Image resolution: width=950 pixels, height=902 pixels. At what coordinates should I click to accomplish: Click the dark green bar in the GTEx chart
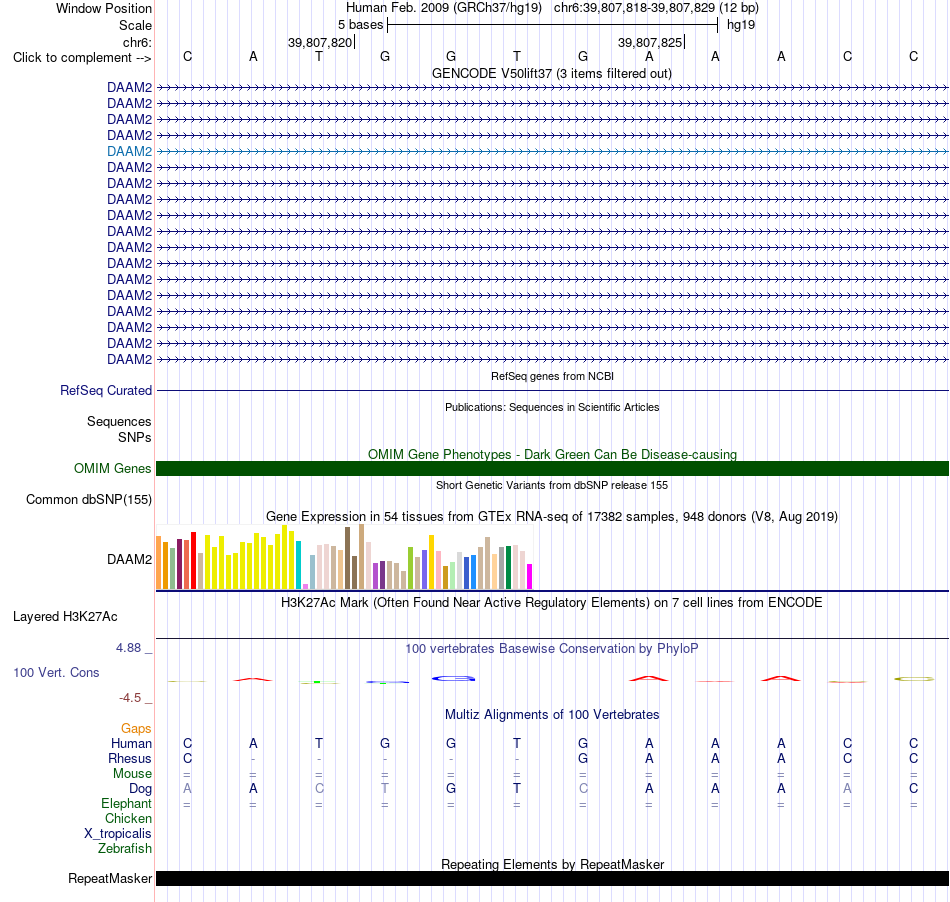click(x=508, y=568)
